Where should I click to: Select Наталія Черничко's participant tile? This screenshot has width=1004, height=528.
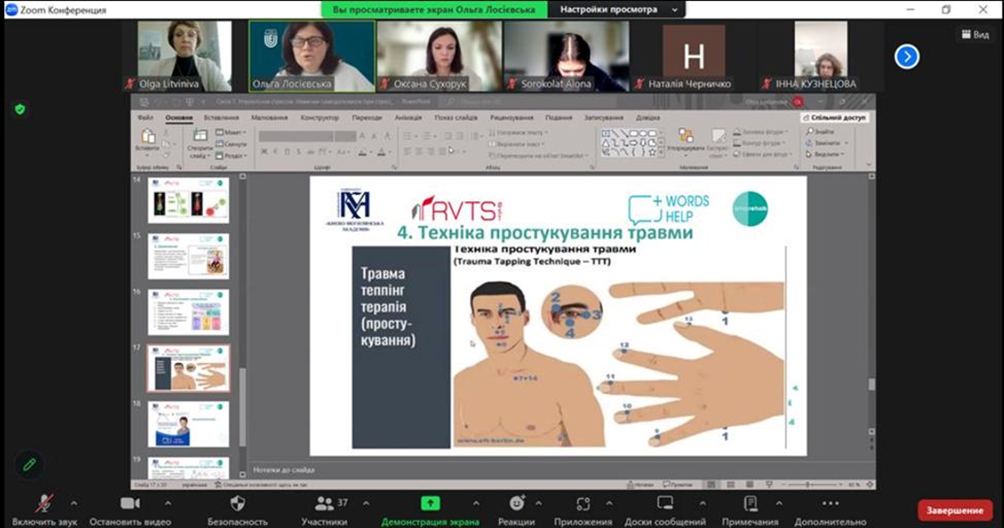click(x=693, y=56)
